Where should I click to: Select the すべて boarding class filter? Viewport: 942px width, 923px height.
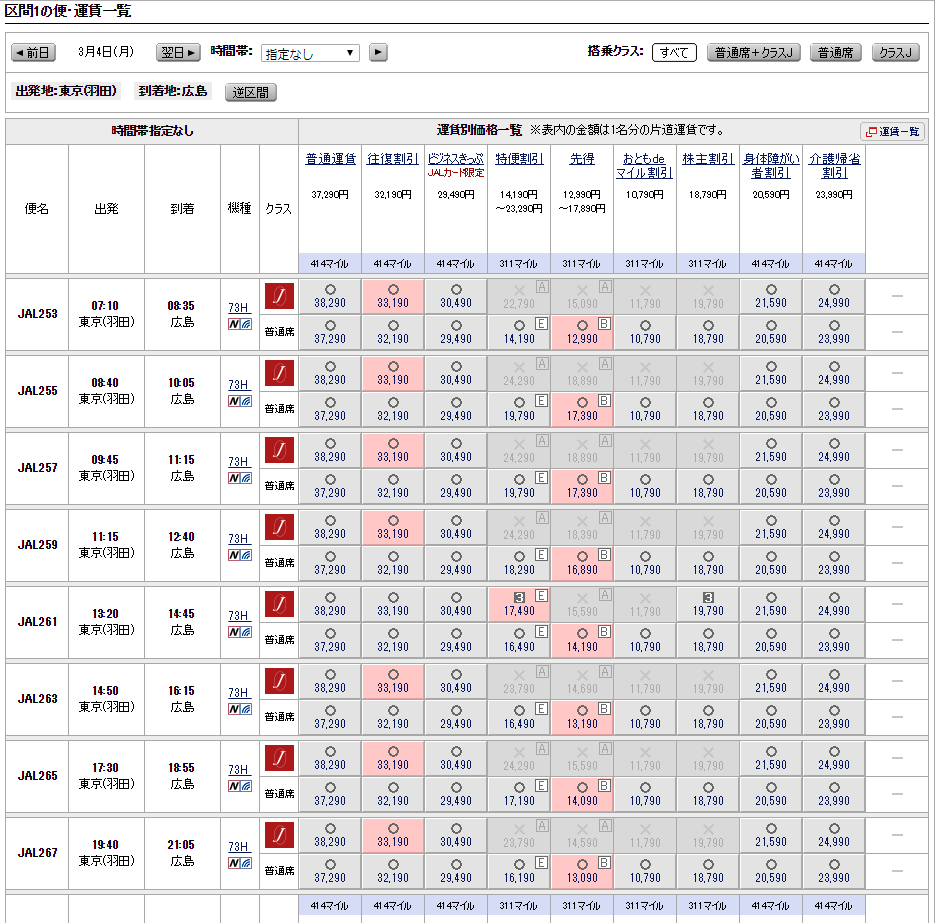click(674, 53)
